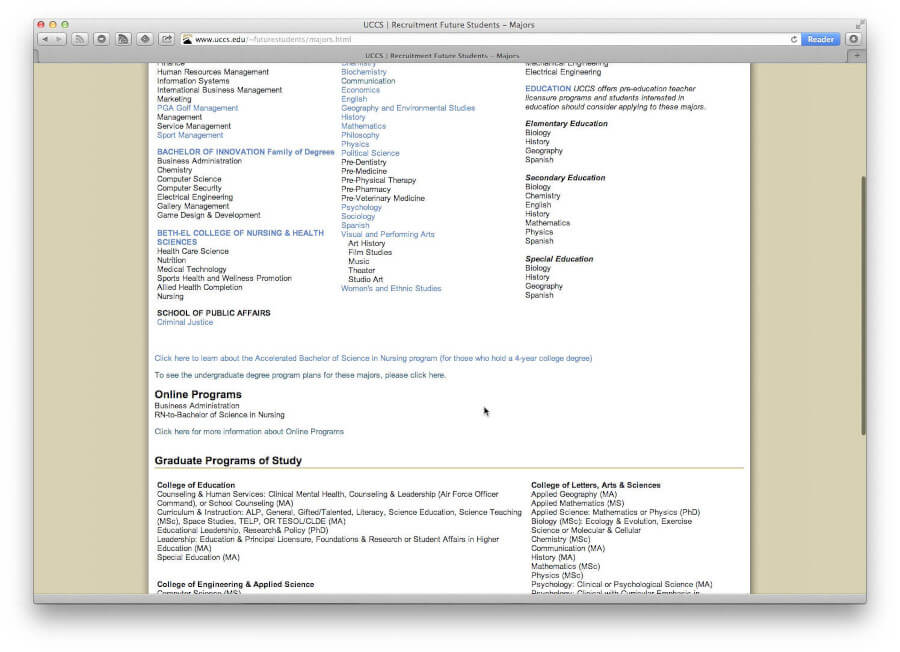Click the Nutrition entry
900x652 pixels.
pyautogui.click(x=172, y=260)
